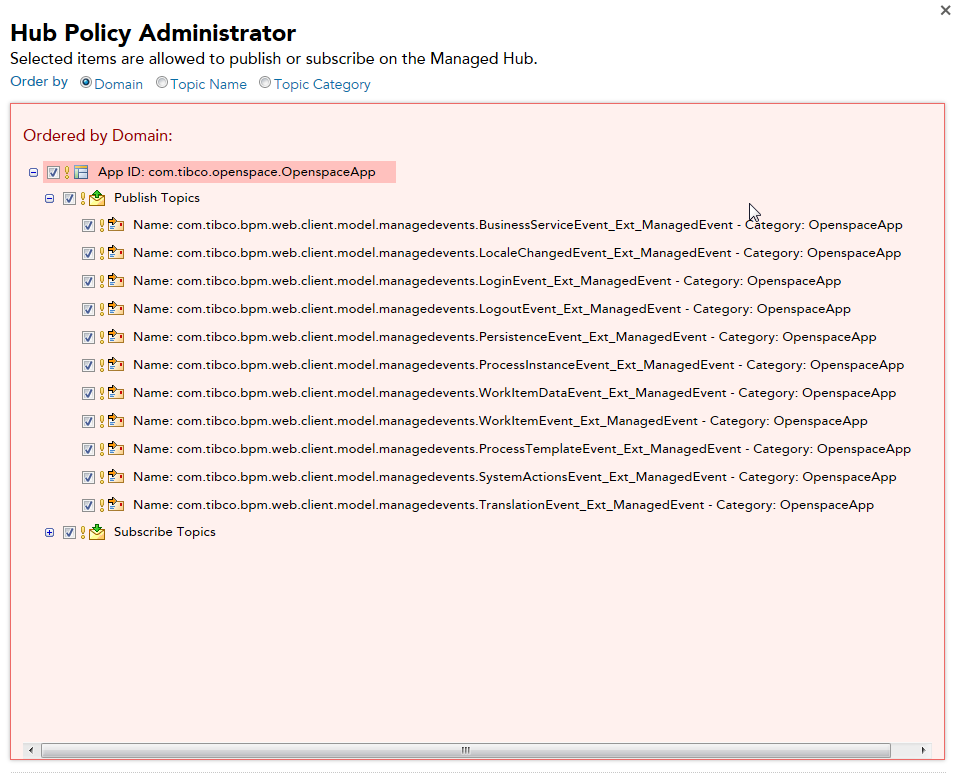Toggle checkbox for LocaleChangedEvent topic
Viewport: 957px width, 782px height.
tap(88, 253)
